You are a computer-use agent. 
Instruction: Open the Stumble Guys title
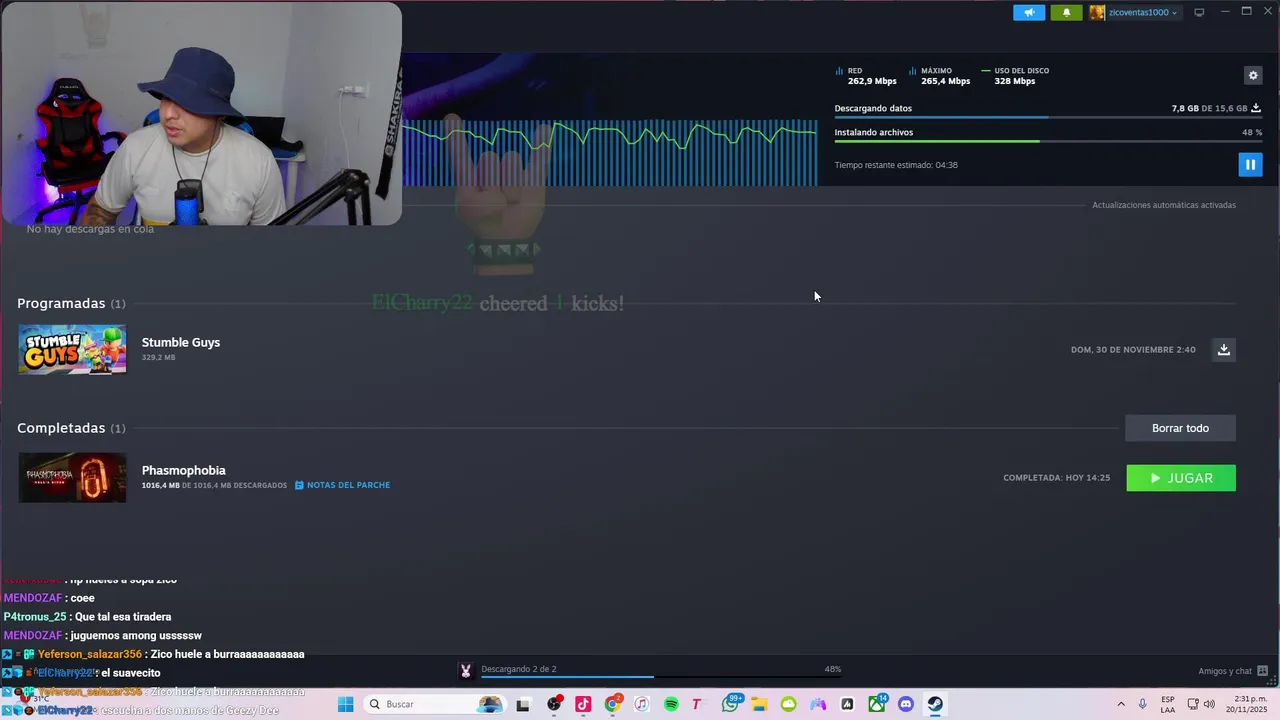point(181,342)
